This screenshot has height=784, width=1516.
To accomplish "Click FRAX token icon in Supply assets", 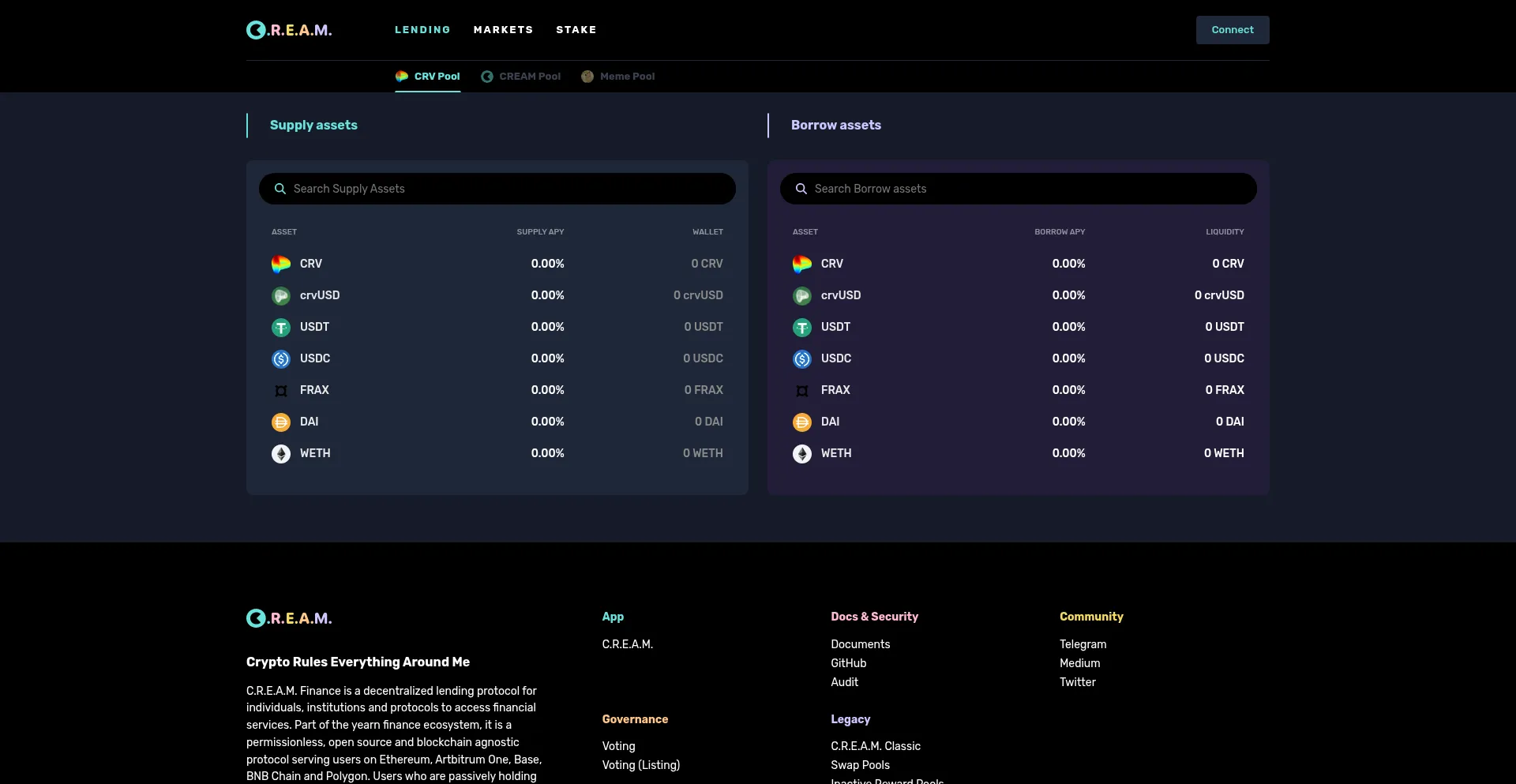I will tap(281, 390).
